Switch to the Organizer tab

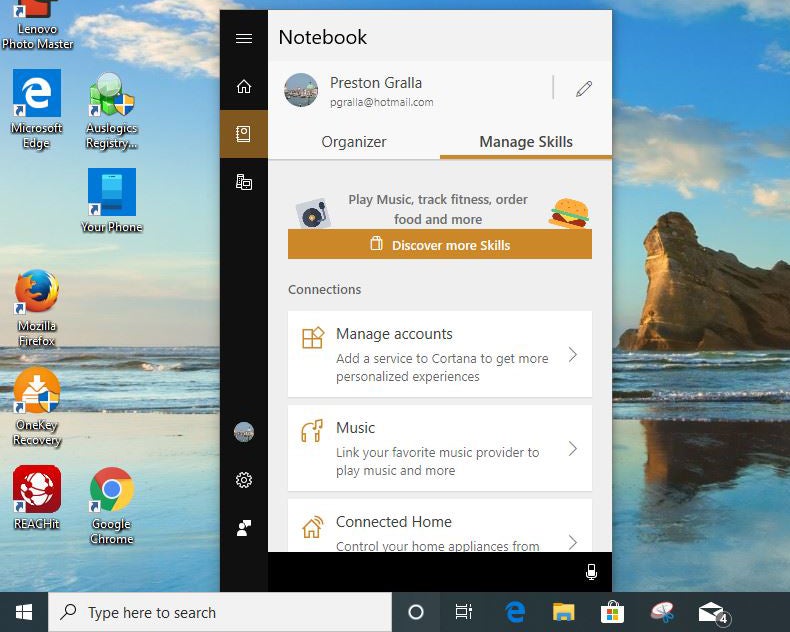tap(354, 142)
